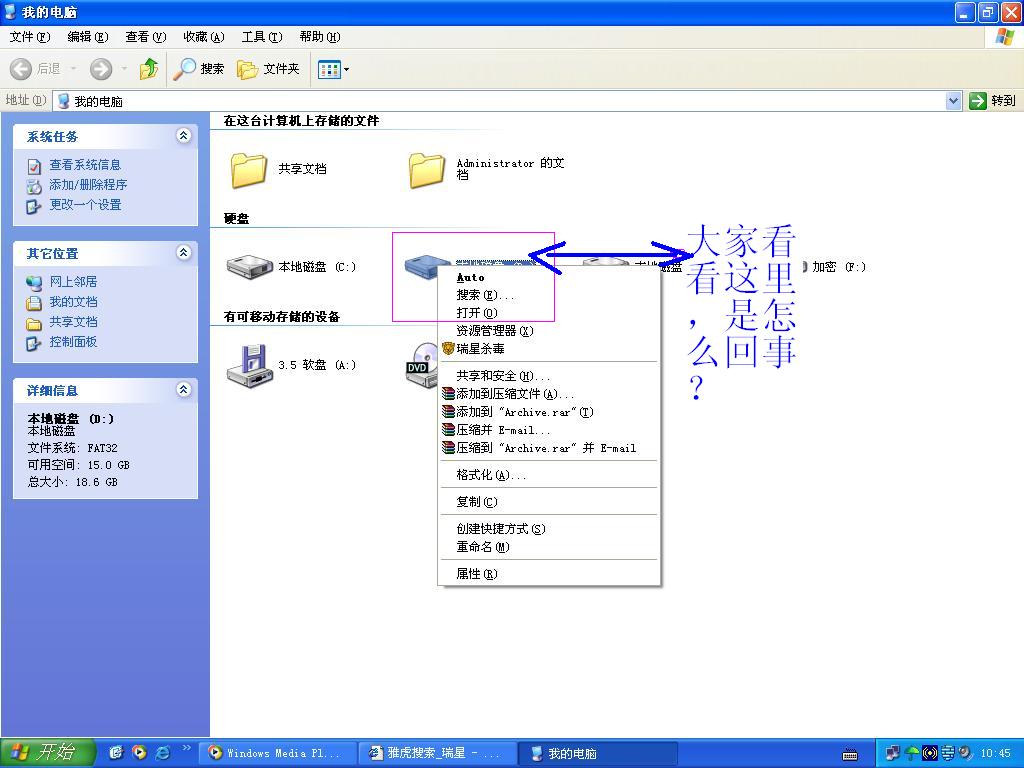This screenshot has width=1024, height=768.
Task: Toggle the Folders (文件夹) pane button
Action: click(268, 69)
